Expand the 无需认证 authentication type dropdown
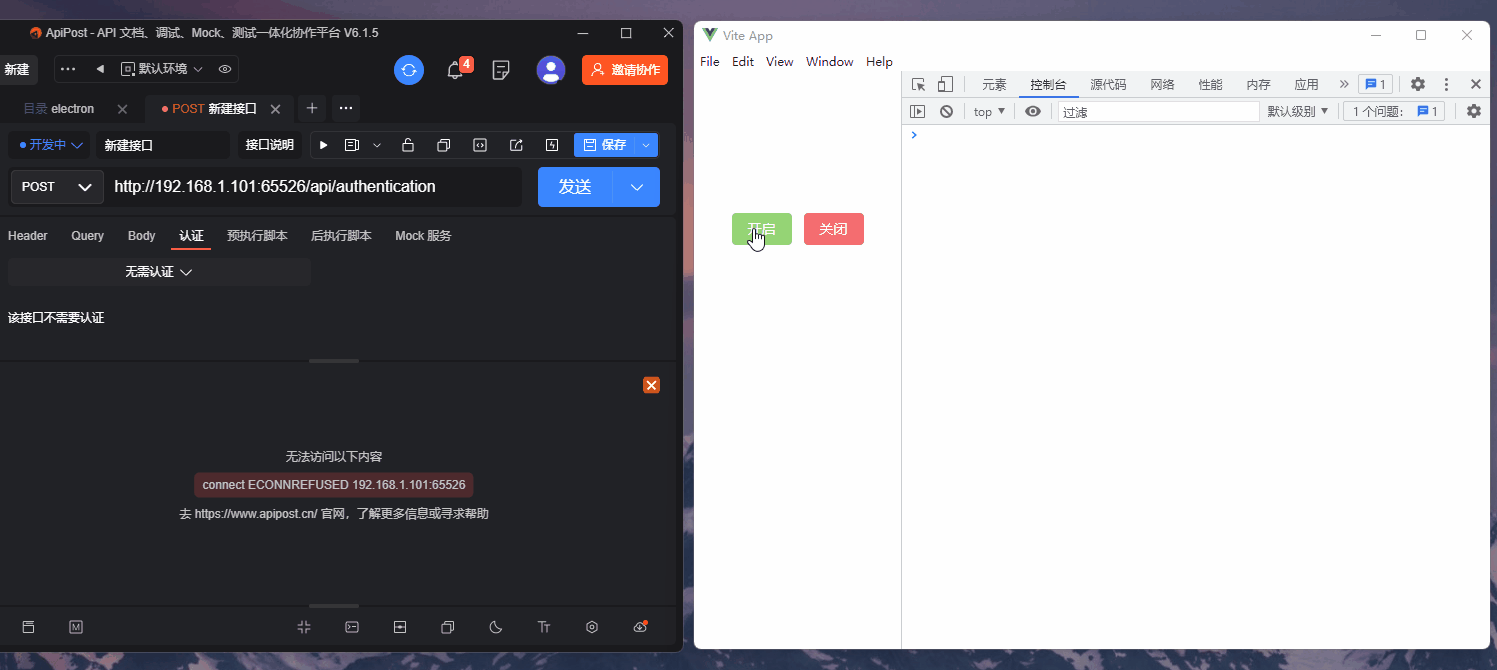1497x670 pixels. coord(159,272)
